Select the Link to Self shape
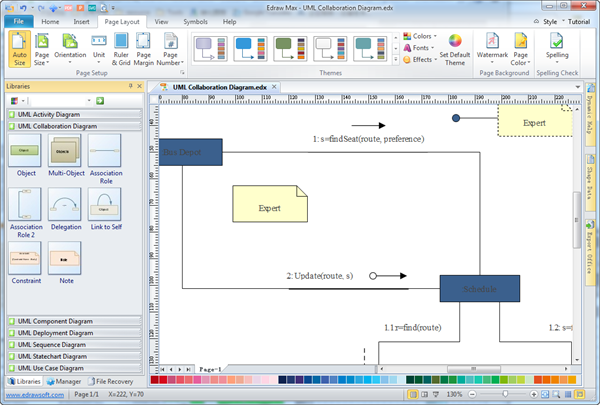This screenshot has height=405, width=600. (x=104, y=209)
